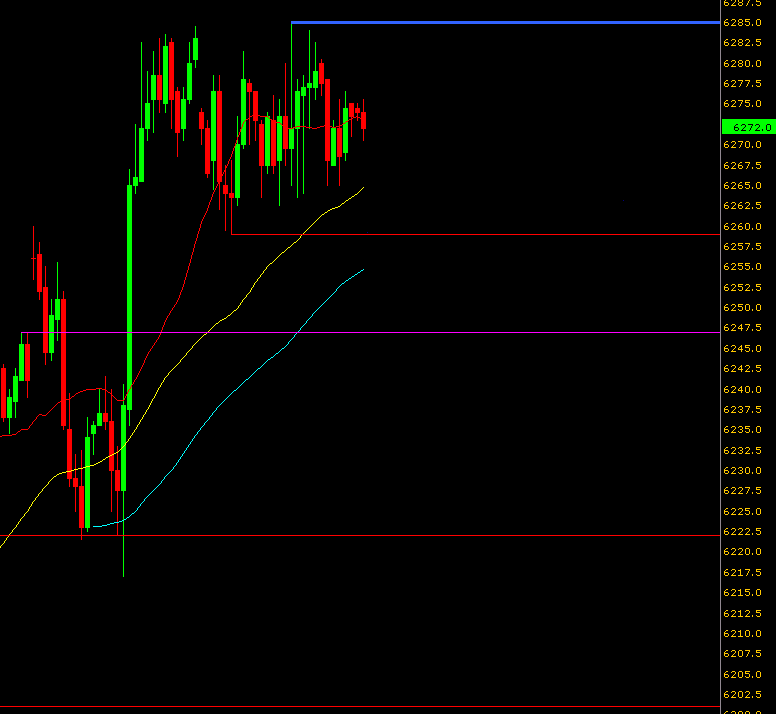Select the red horizontal line near 6222
The width and height of the screenshot is (776, 714).
click(x=360, y=535)
